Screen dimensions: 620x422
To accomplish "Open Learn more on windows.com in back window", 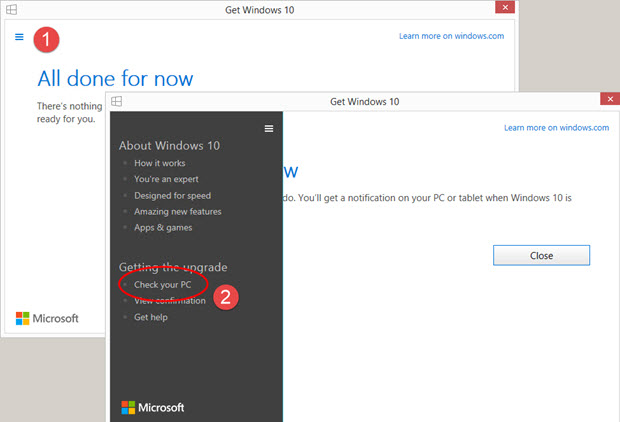I will point(451,36).
